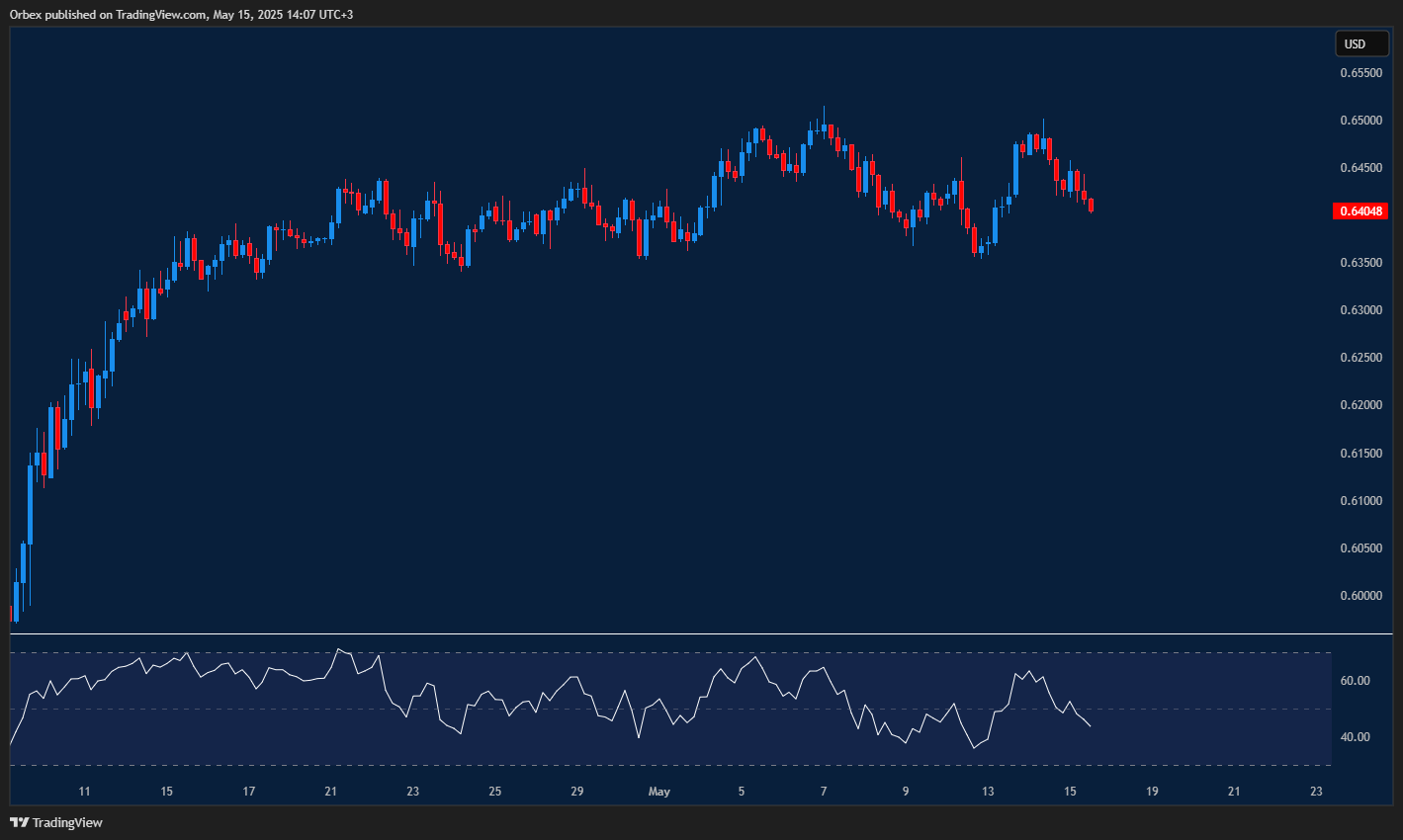Viewport: 1403px width, 840px height.
Task: Click the lower dashed RSI band line
Action: [x=662, y=765]
